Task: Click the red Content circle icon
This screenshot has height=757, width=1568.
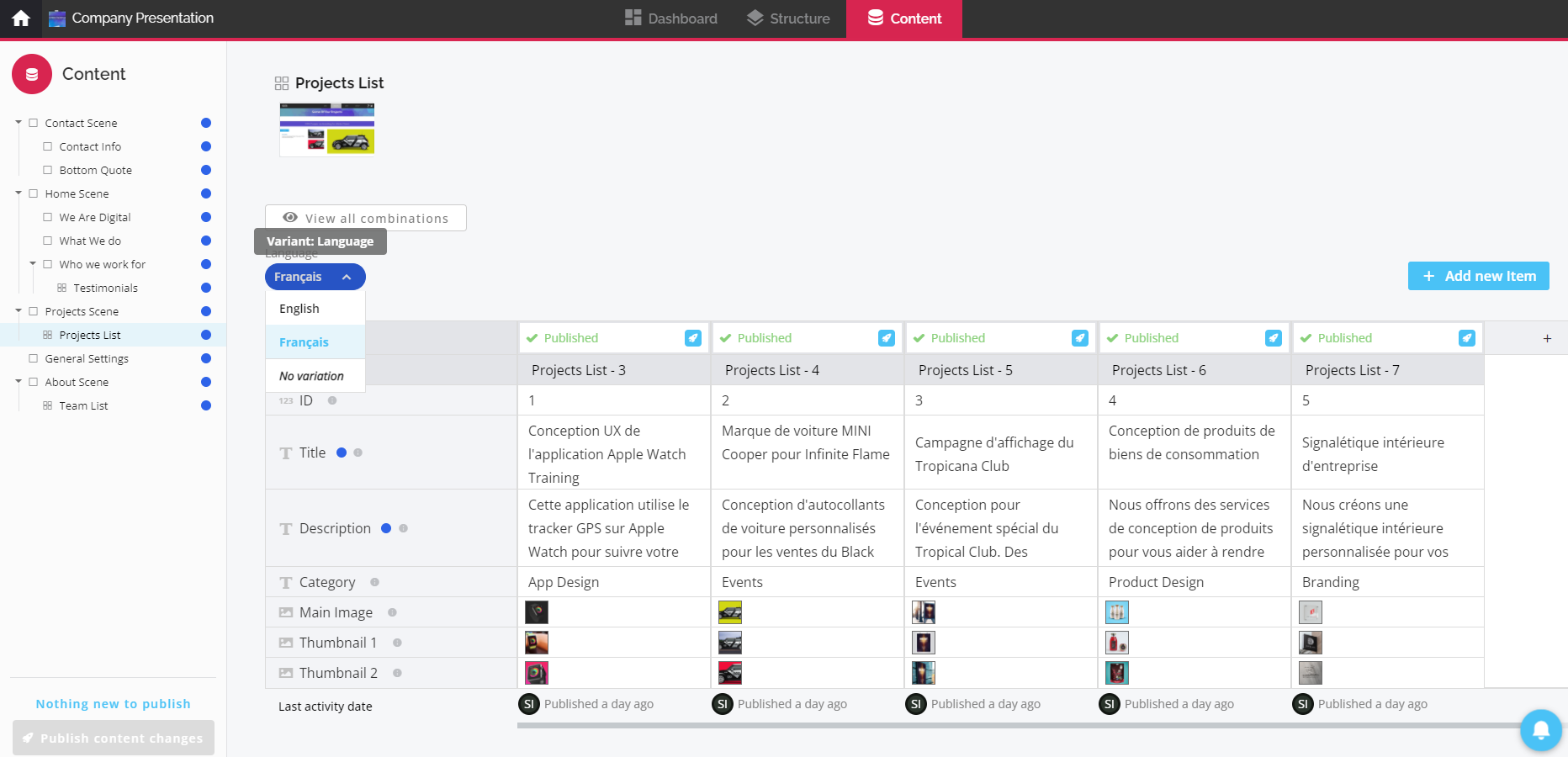Action: pyautogui.click(x=32, y=74)
